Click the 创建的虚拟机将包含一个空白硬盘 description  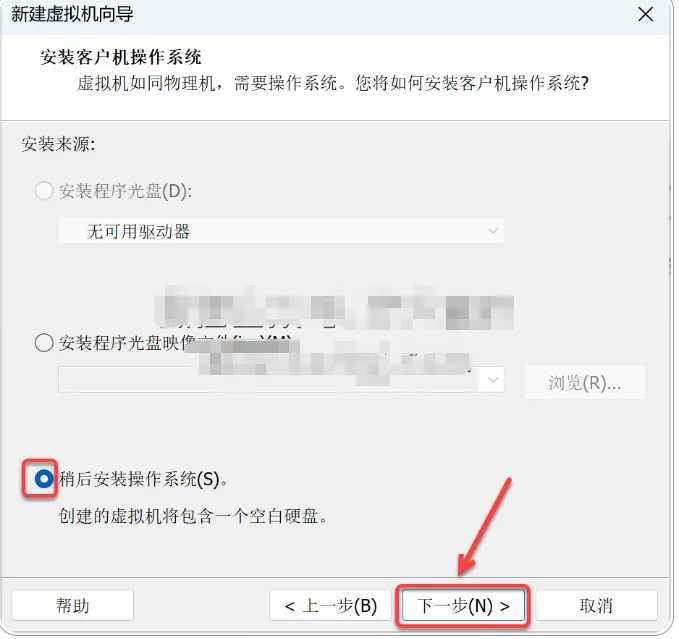(x=193, y=516)
